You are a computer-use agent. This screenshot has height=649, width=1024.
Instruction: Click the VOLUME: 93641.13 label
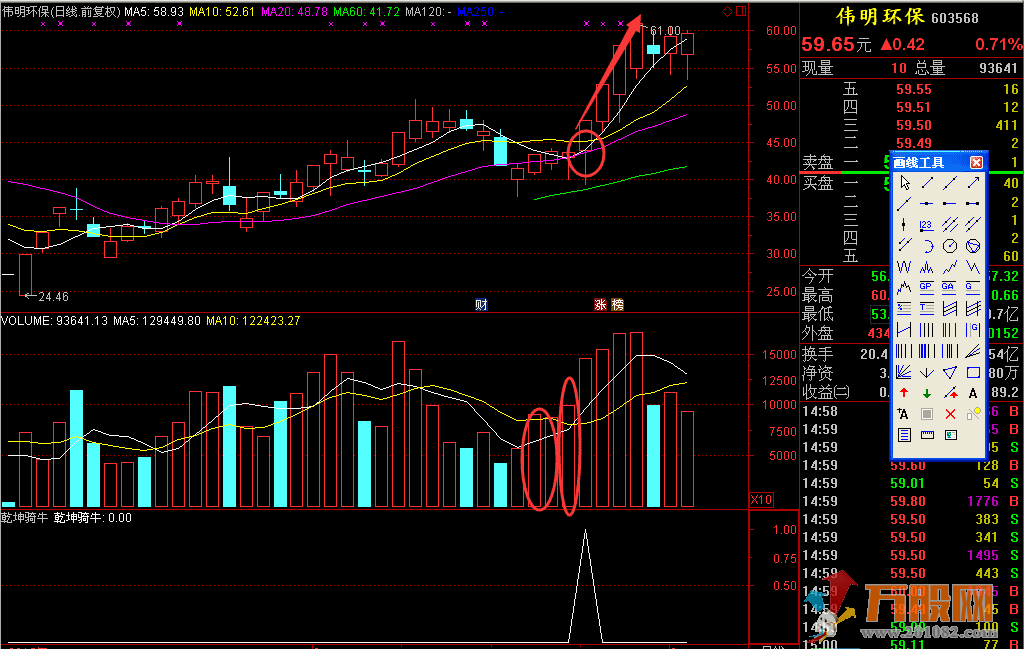tap(54, 321)
